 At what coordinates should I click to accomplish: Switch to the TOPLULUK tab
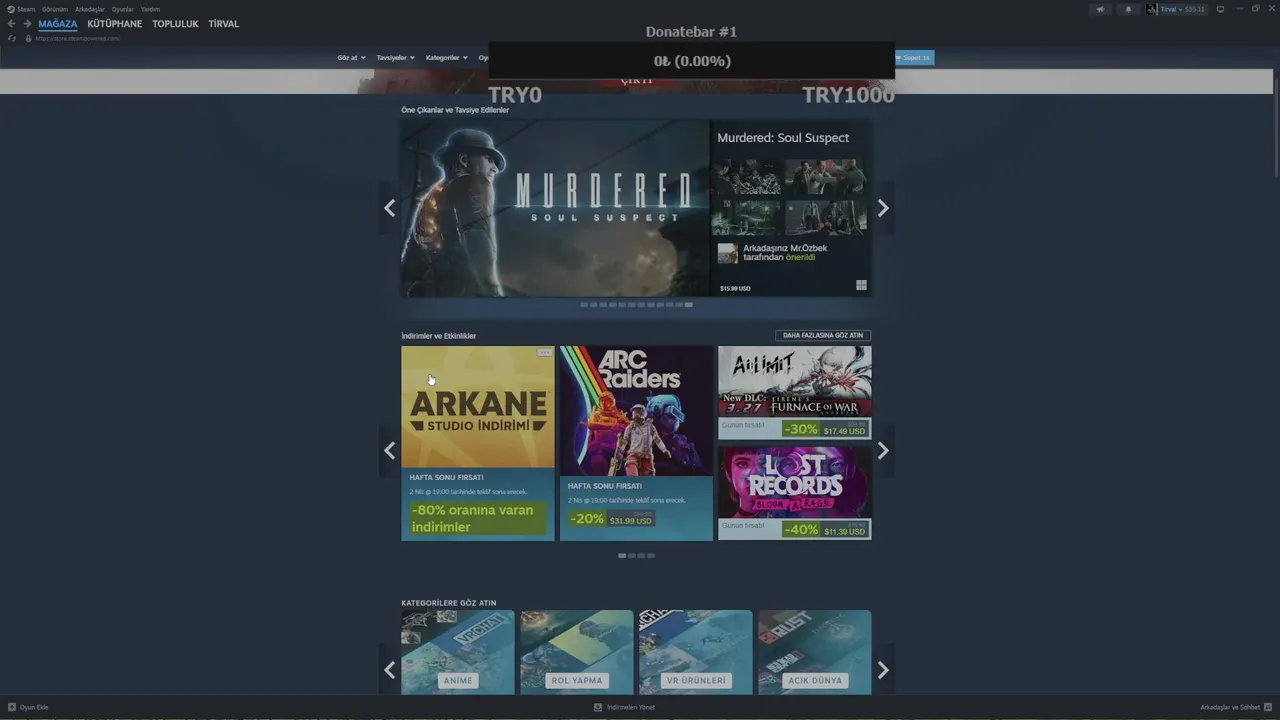[x=175, y=24]
